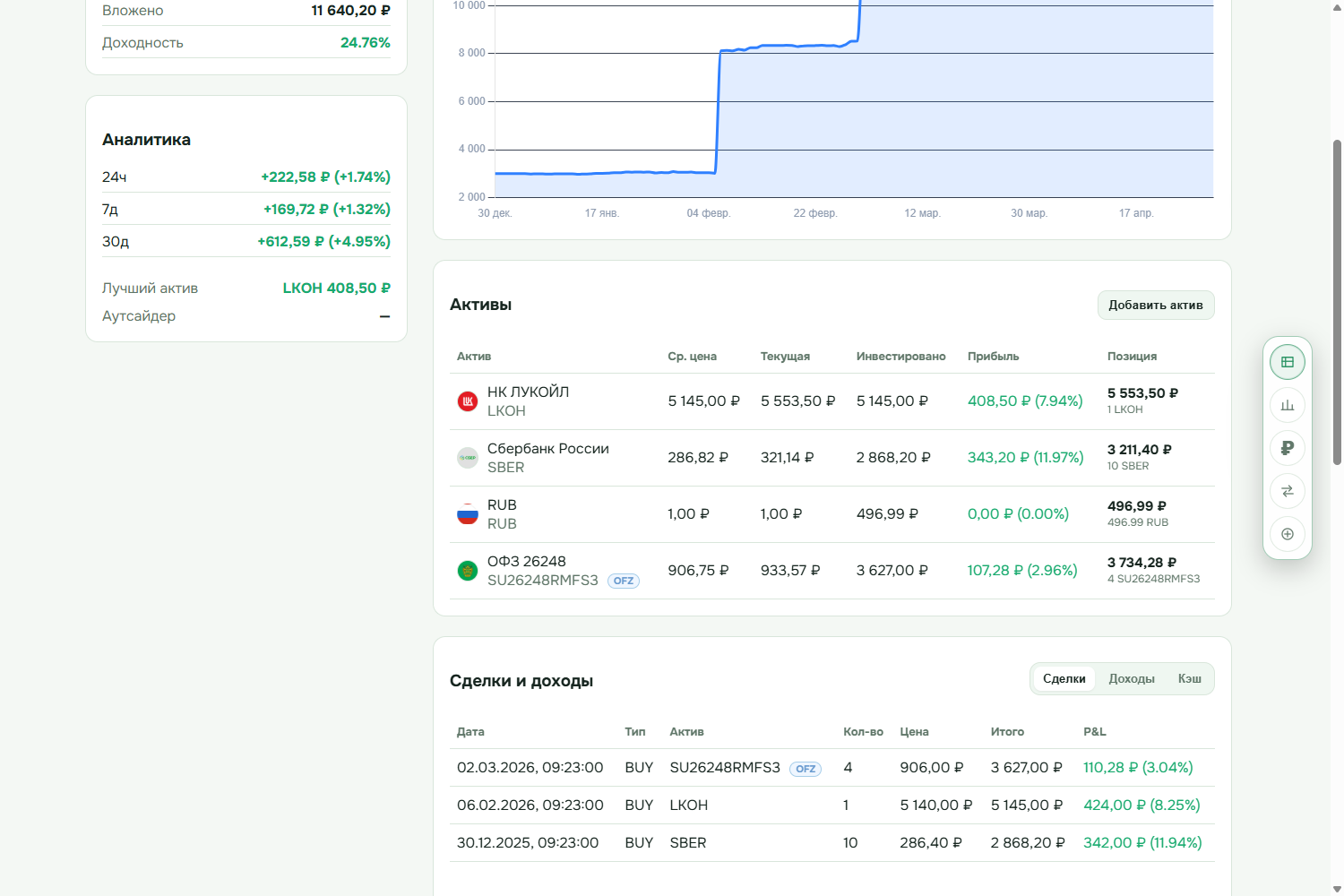Click position value 3 734,28 ₽
Screen dimensions: 1344x896
tap(1142, 562)
